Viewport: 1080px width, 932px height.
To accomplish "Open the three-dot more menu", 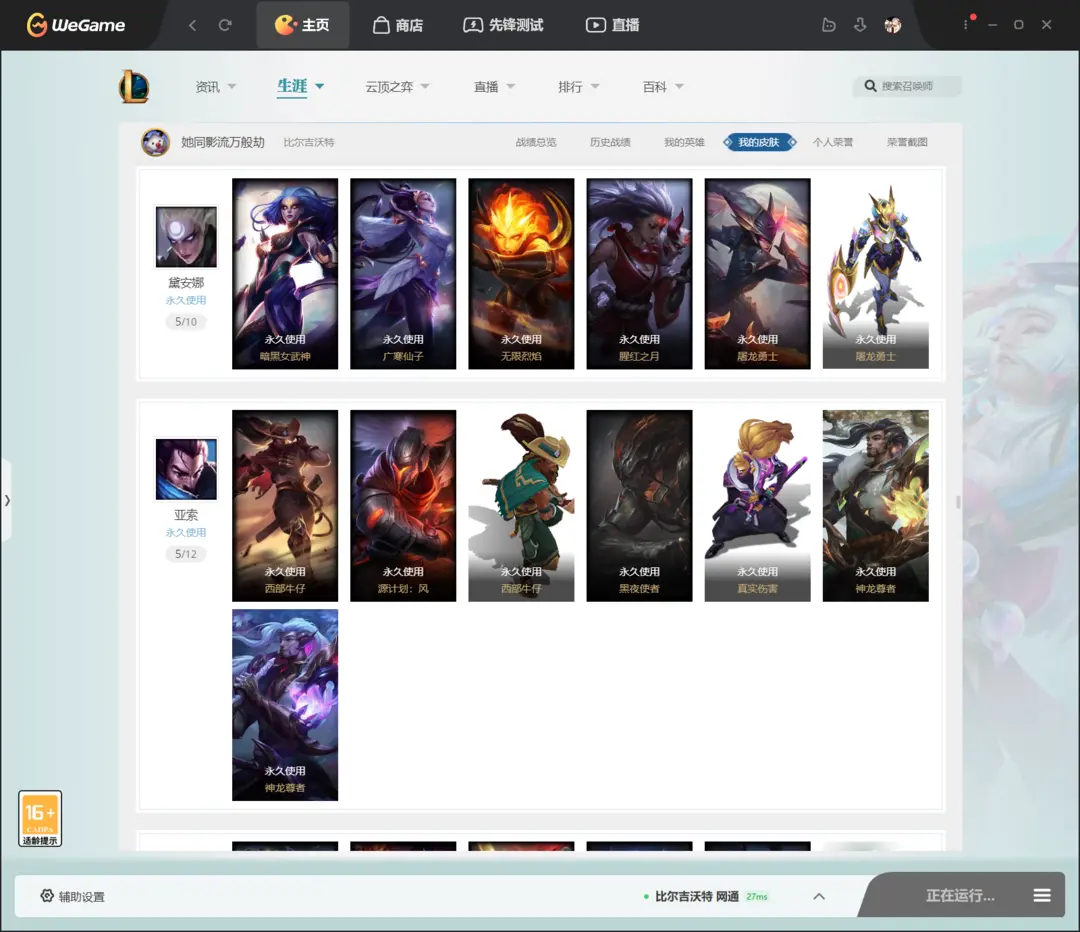I will click(966, 25).
